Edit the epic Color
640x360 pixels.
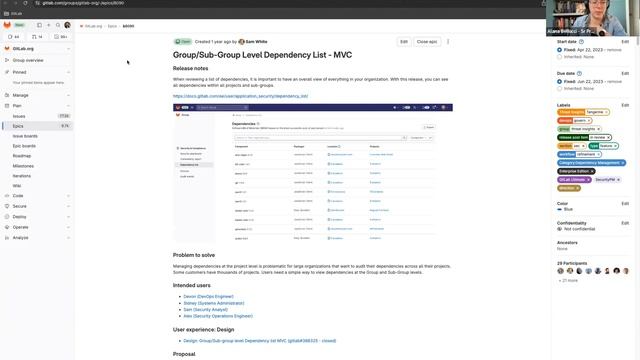tap(625, 203)
